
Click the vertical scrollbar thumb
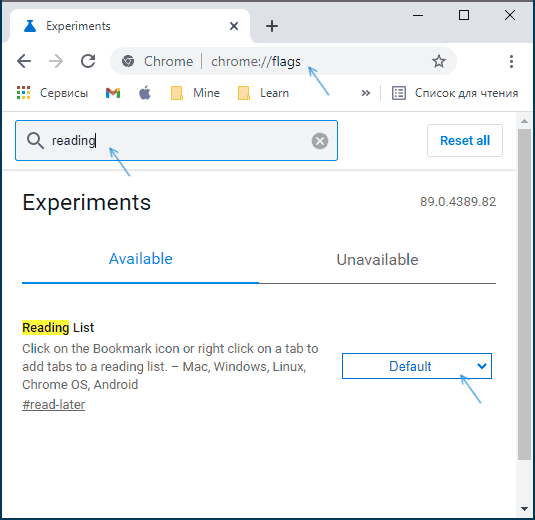point(524,294)
